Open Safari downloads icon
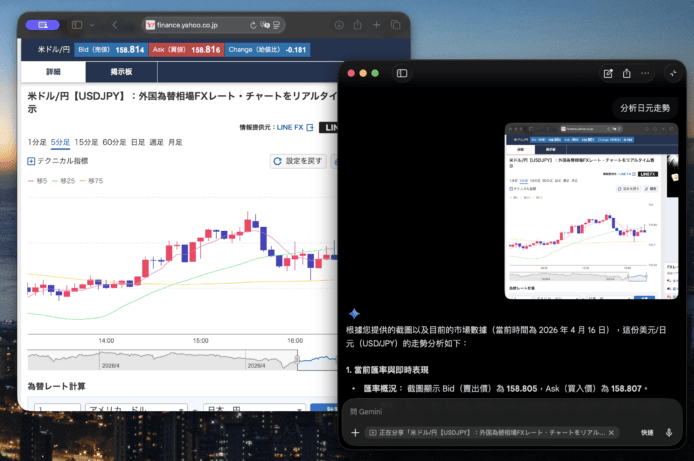 click(x=339, y=25)
